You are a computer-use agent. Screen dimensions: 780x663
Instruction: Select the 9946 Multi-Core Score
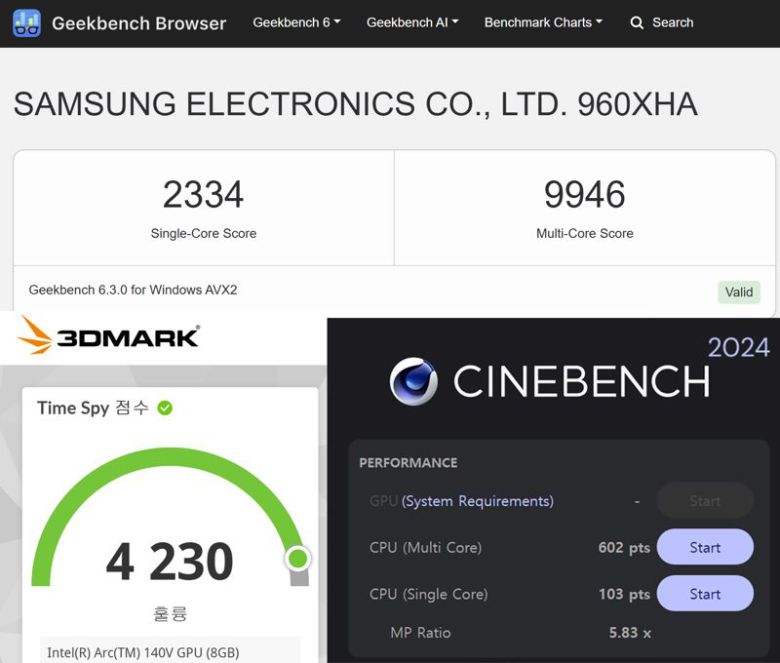[x=584, y=195]
